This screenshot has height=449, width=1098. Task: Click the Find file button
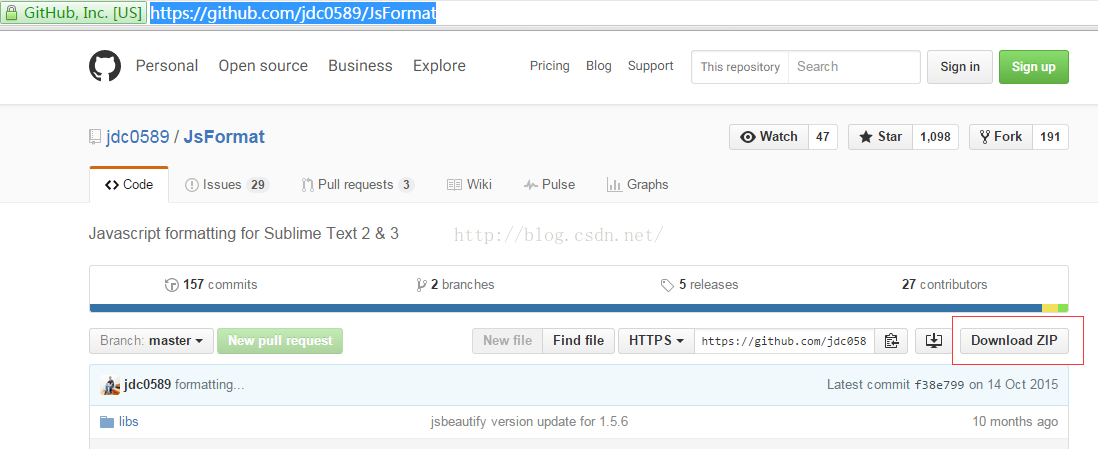(578, 341)
